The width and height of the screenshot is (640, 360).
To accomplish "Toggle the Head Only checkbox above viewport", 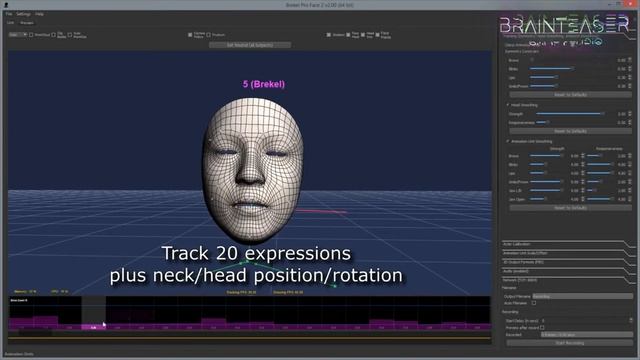I will click(363, 35).
